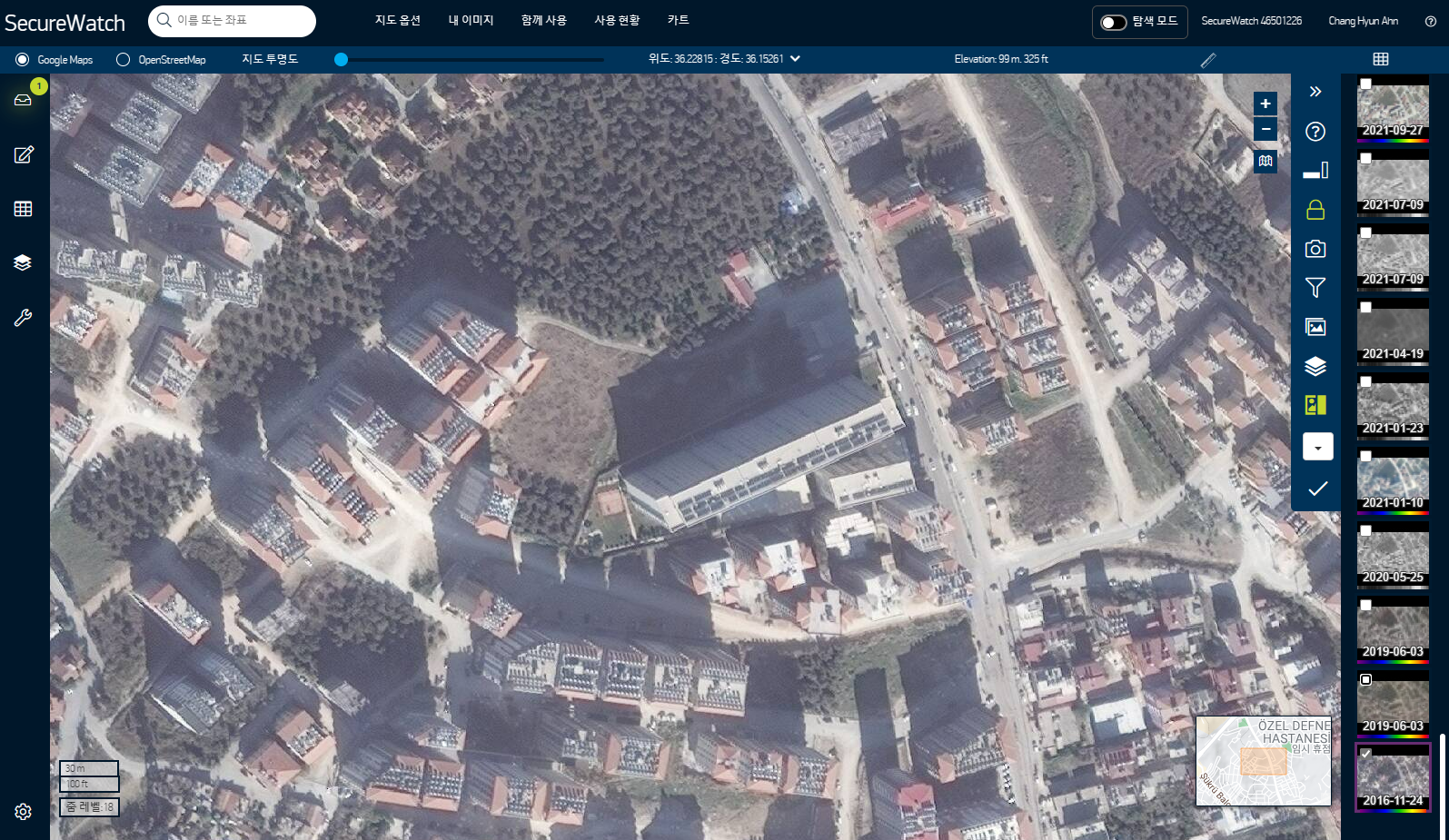Click the lock icon in right toolbar

tap(1315, 210)
